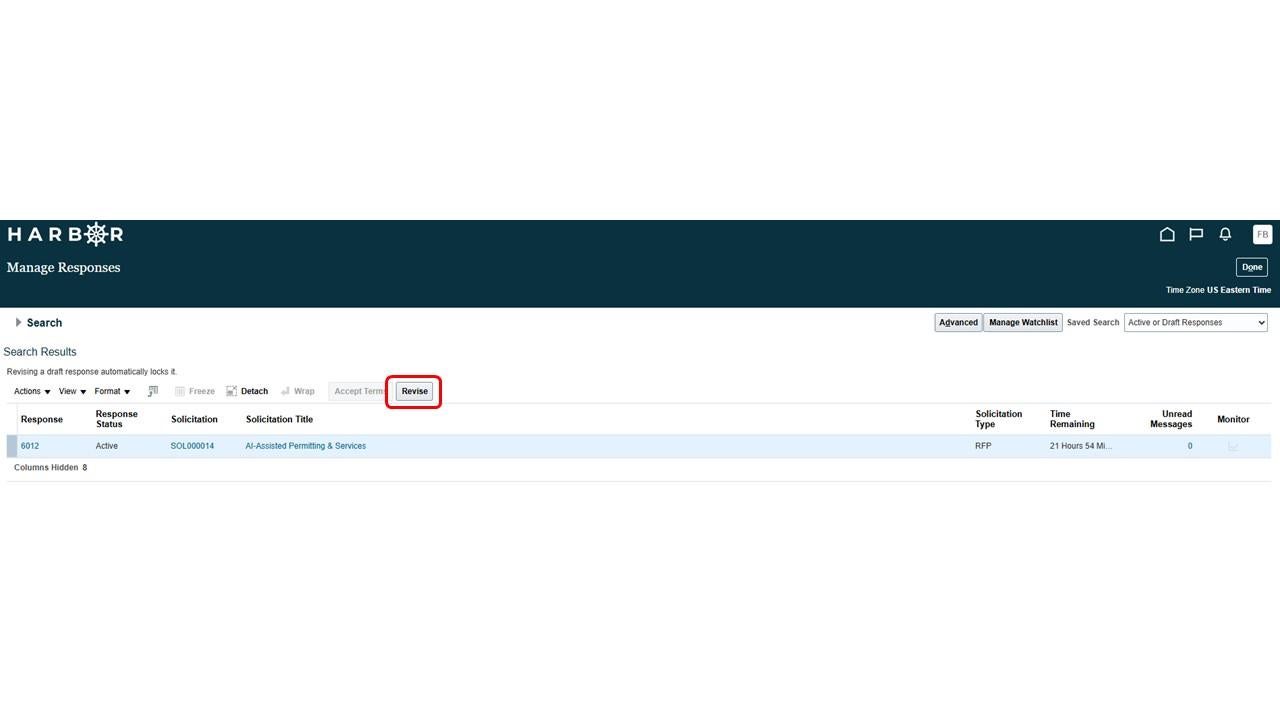The image size is (1280, 720).
Task: Click the Monitor chart icon for 6012
Action: (x=1233, y=446)
